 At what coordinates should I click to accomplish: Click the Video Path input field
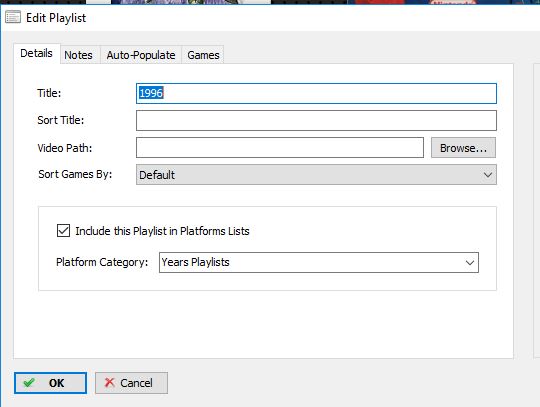[280, 148]
